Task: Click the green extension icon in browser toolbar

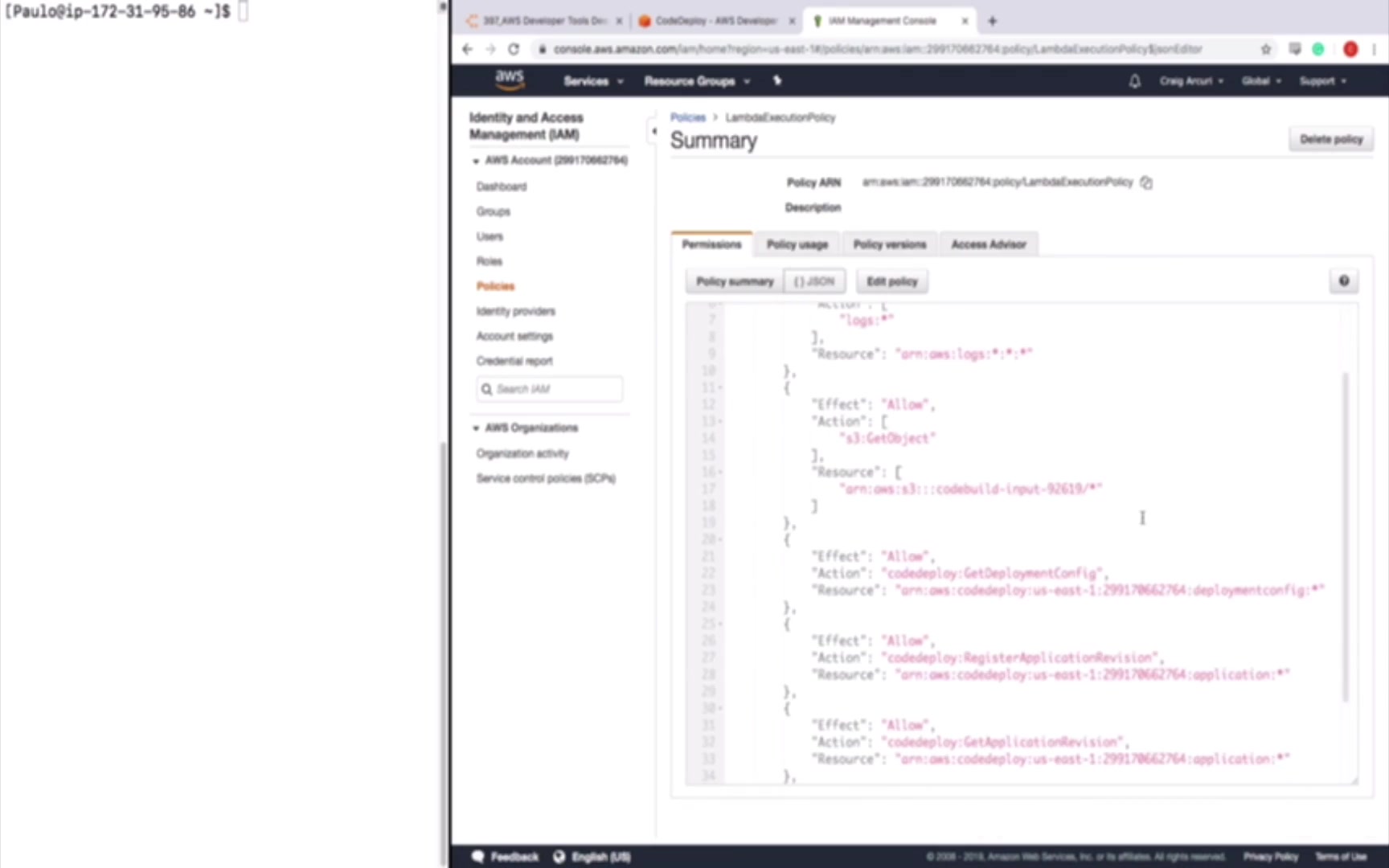Action: click(1318, 49)
